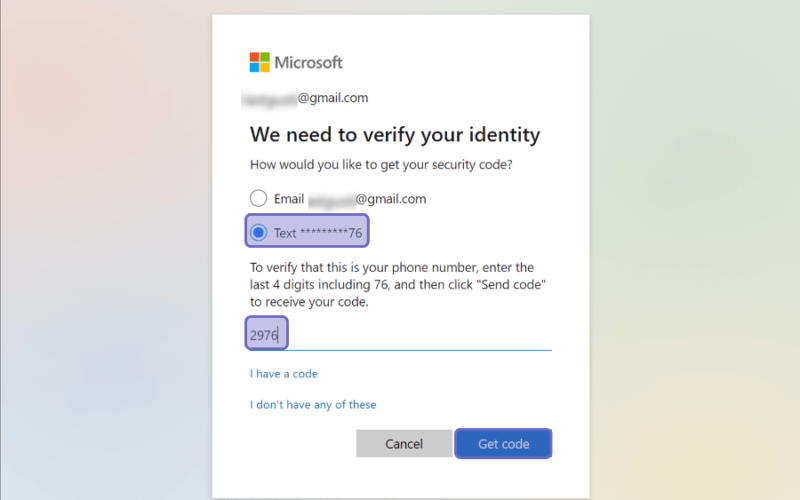Click 'How would you like to get your security code?' text
The image size is (800, 500).
click(x=381, y=165)
